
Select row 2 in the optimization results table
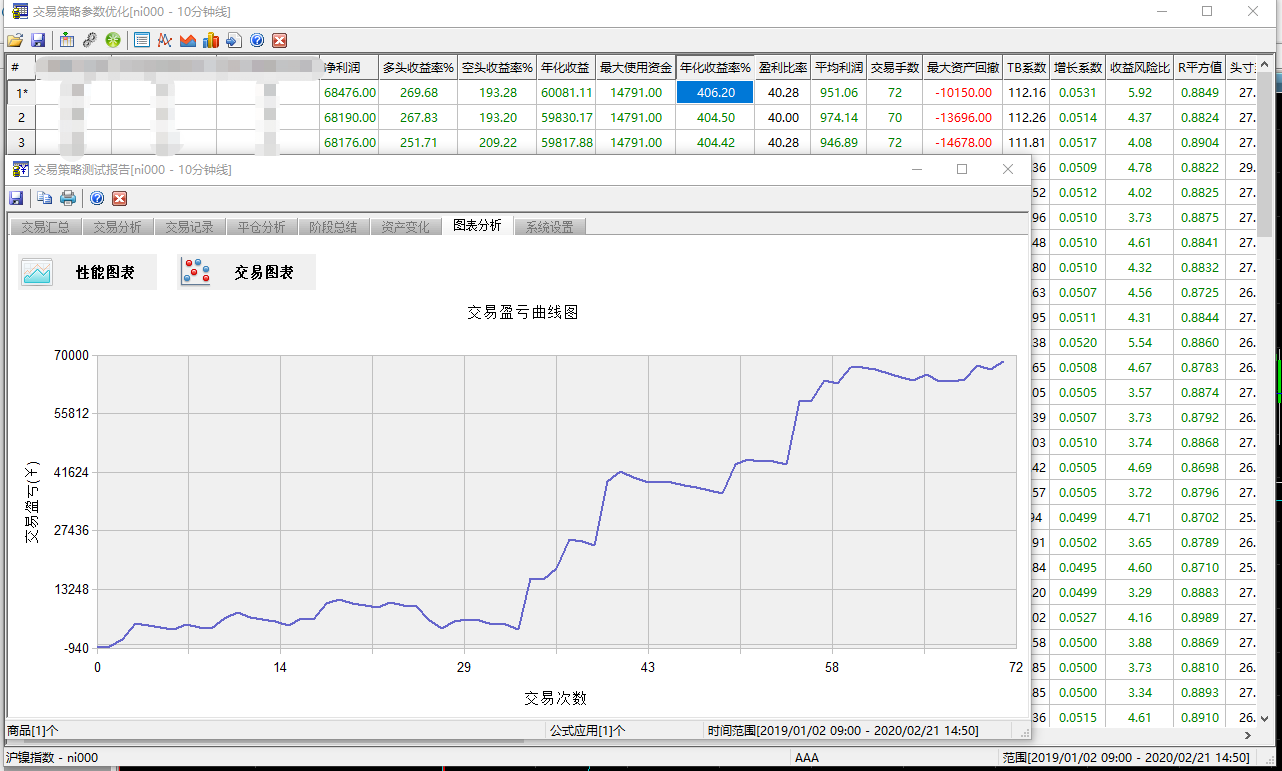(x=21, y=117)
